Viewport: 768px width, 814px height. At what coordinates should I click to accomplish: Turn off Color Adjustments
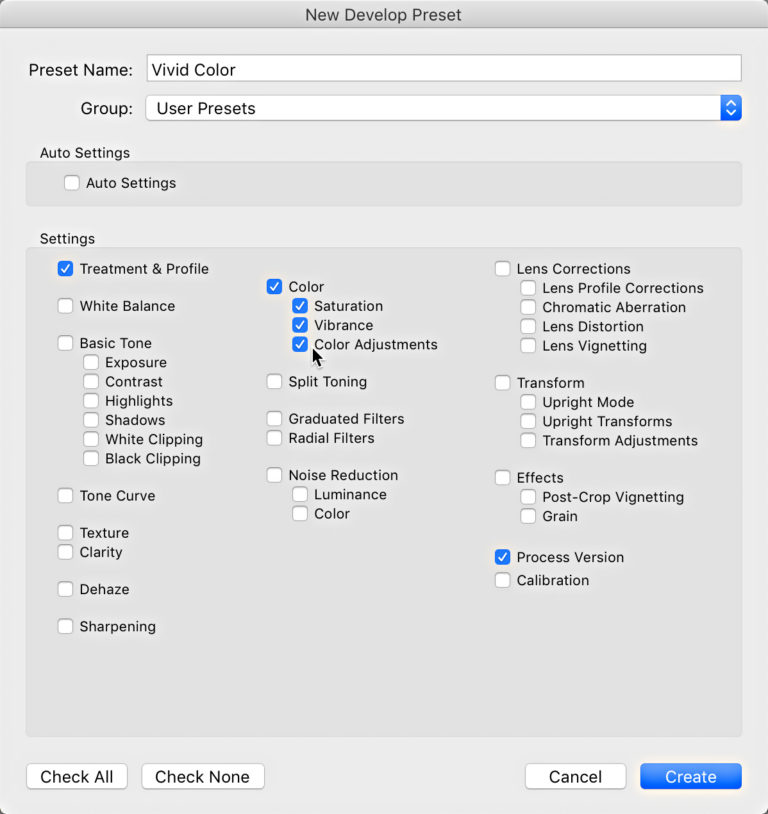300,344
